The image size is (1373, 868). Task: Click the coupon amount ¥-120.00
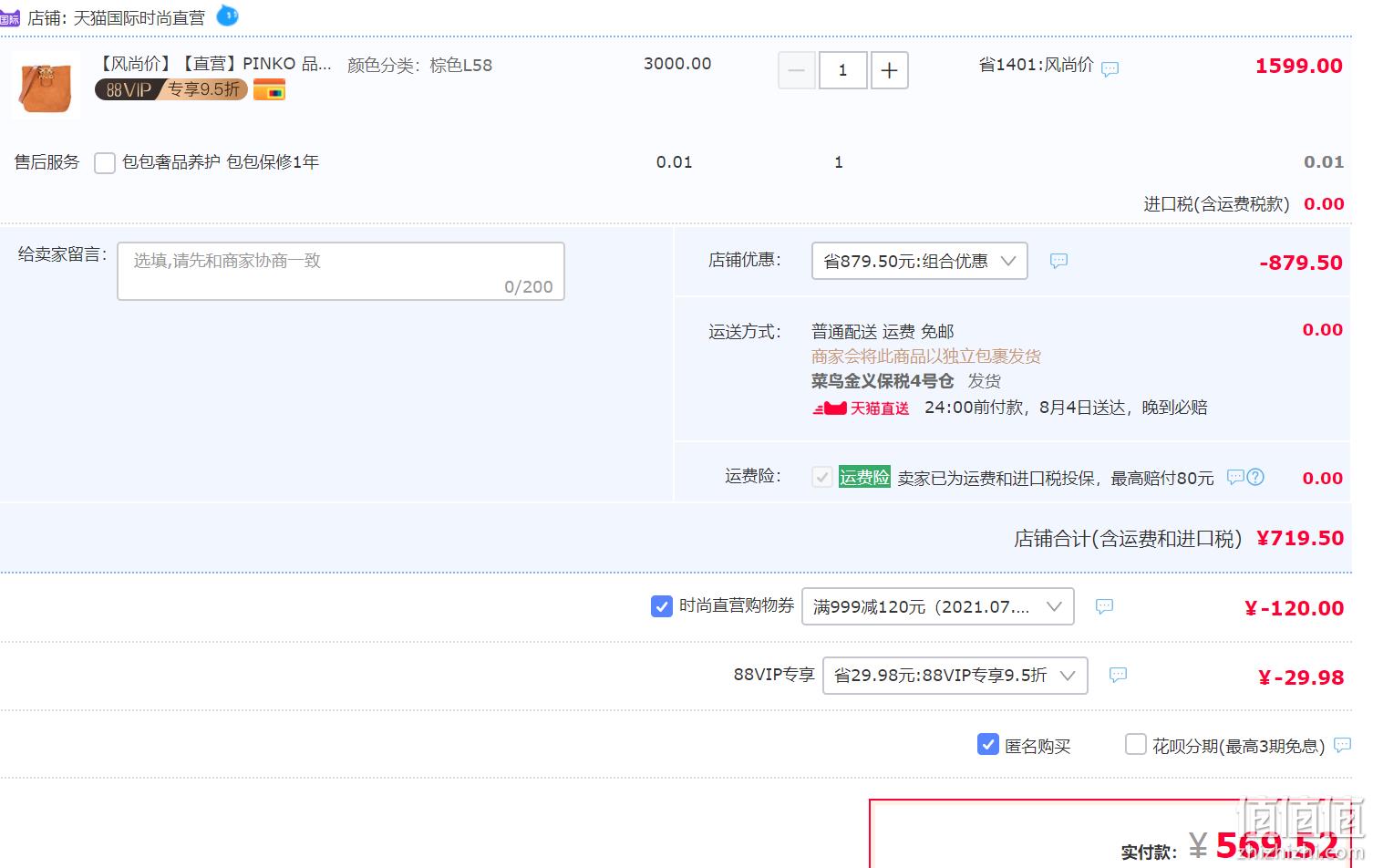tap(1295, 608)
